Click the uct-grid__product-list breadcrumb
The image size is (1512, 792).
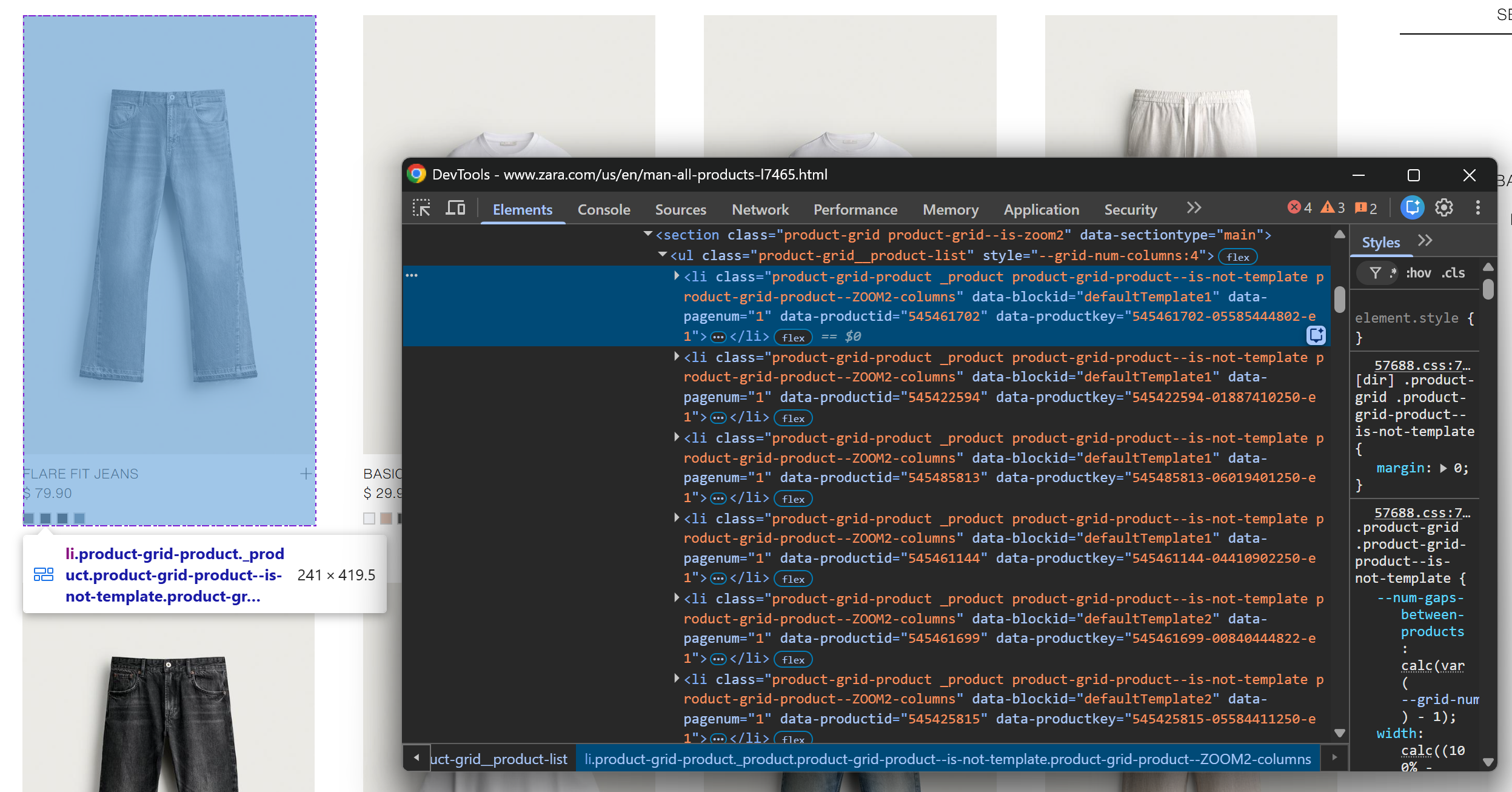(x=498, y=759)
